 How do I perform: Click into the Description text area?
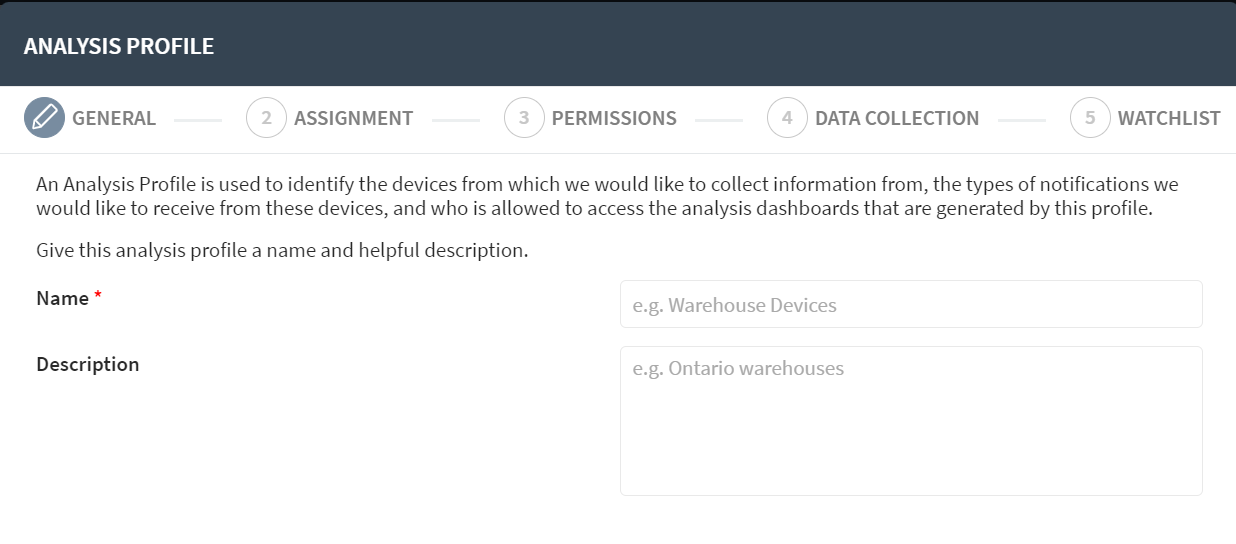pos(911,421)
